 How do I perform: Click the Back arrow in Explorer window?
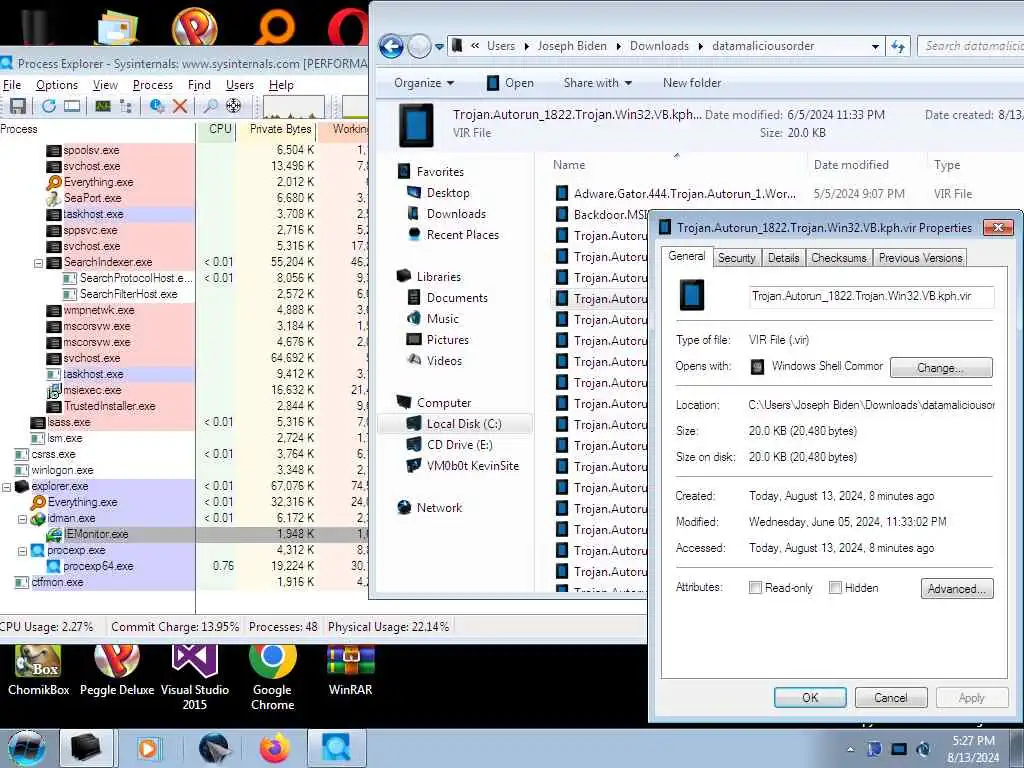pos(391,46)
